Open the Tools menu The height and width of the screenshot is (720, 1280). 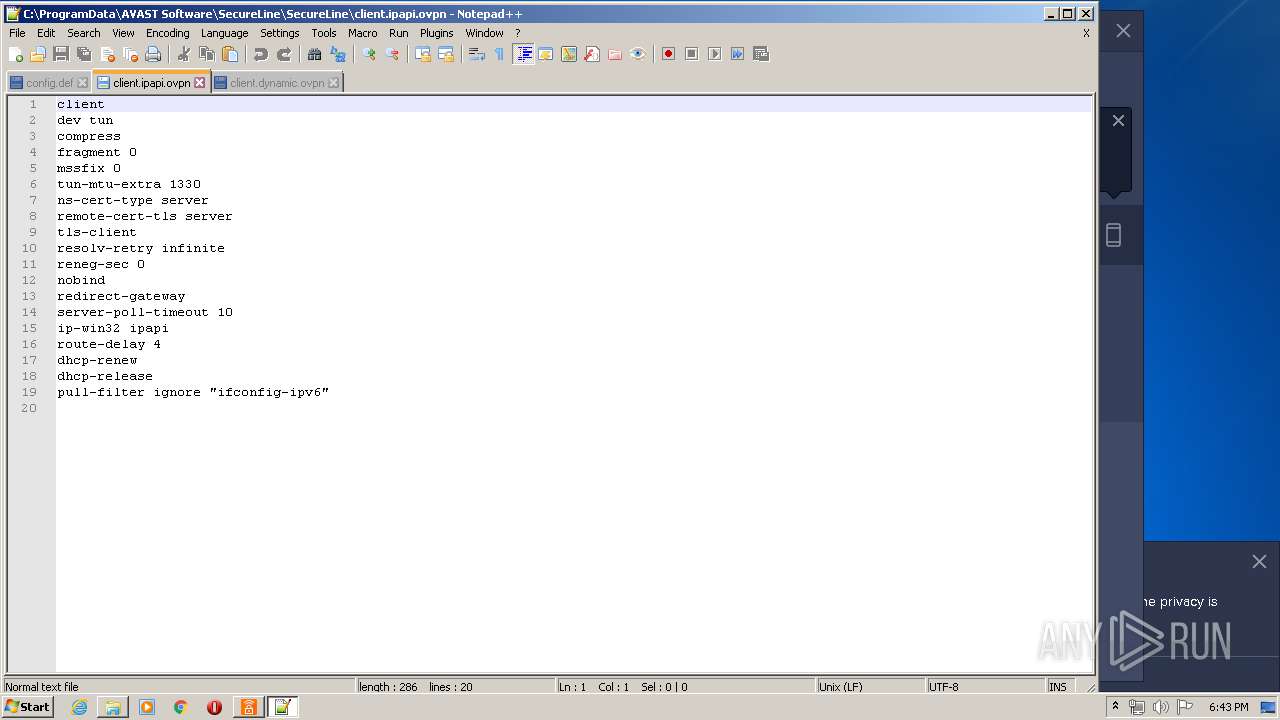[324, 33]
